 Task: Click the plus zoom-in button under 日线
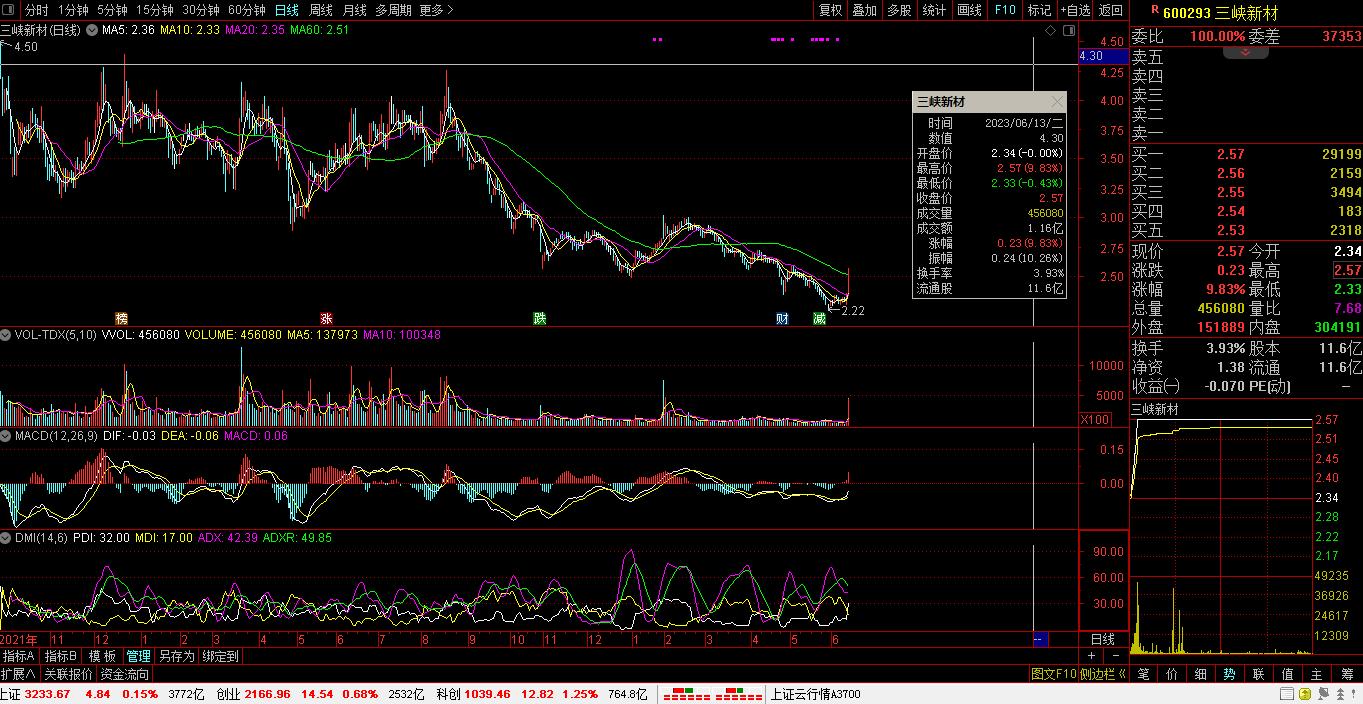[x=1092, y=656]
